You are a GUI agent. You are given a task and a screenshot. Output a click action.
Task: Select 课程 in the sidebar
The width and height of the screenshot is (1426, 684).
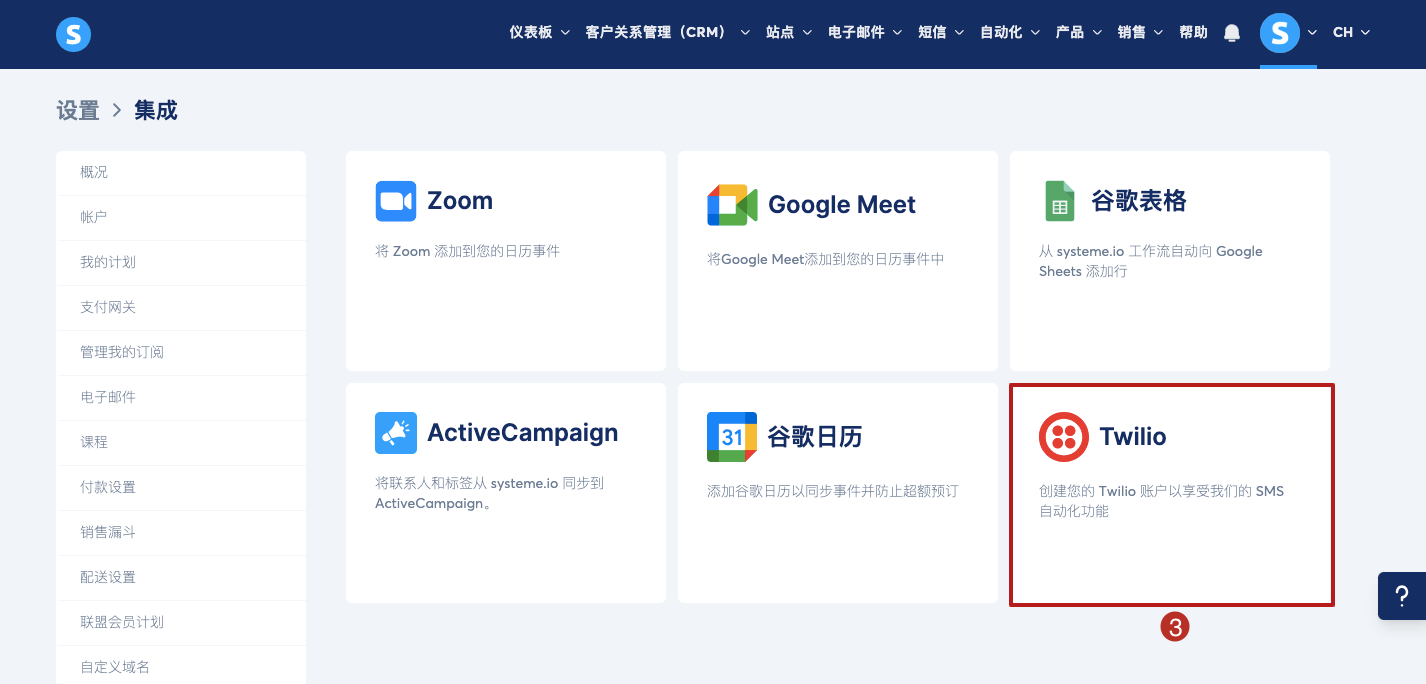[x=181, y=443]
